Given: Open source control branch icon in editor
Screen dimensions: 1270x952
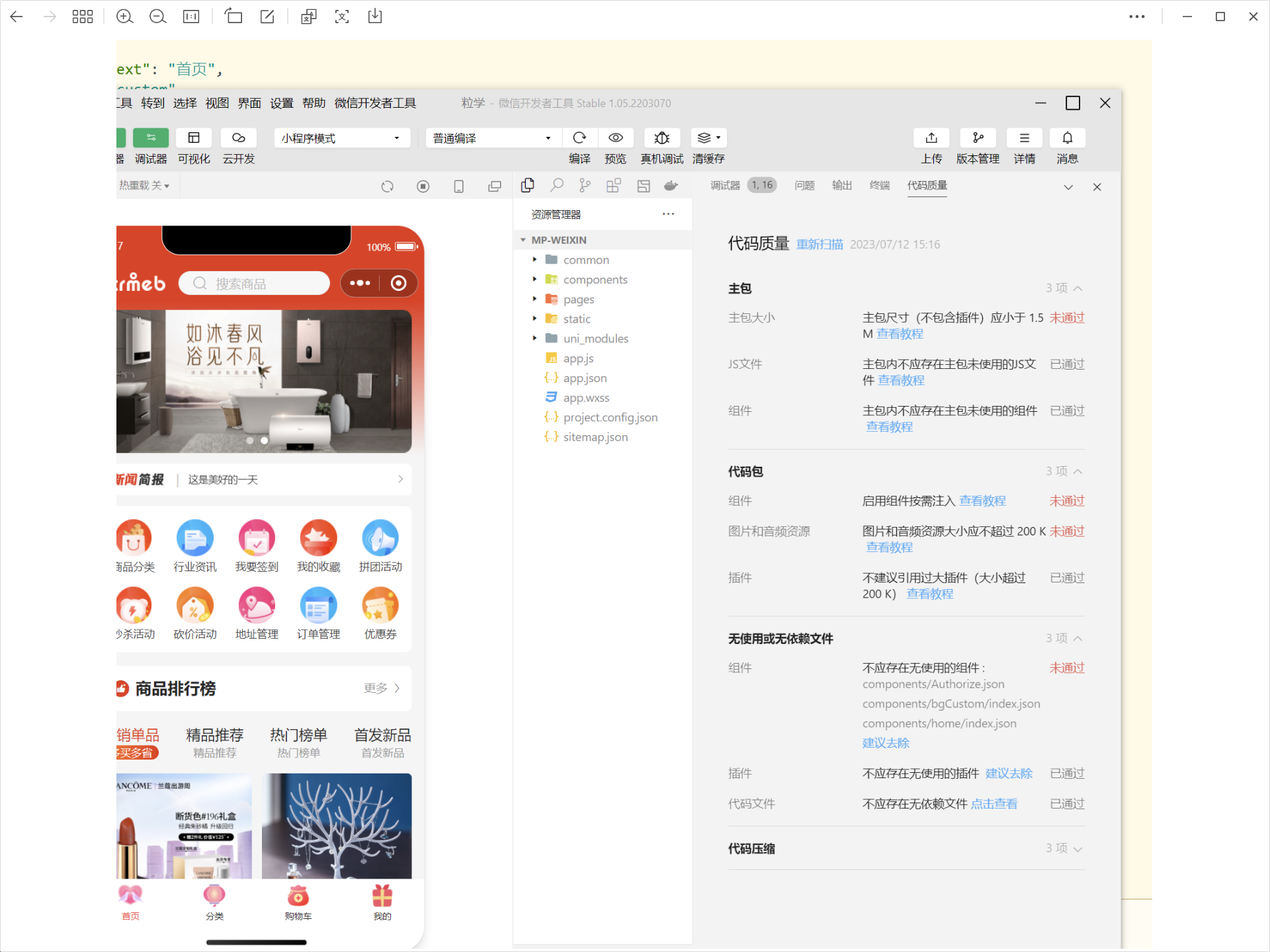Looking at the screenshot, I should (x=585, y=186).
